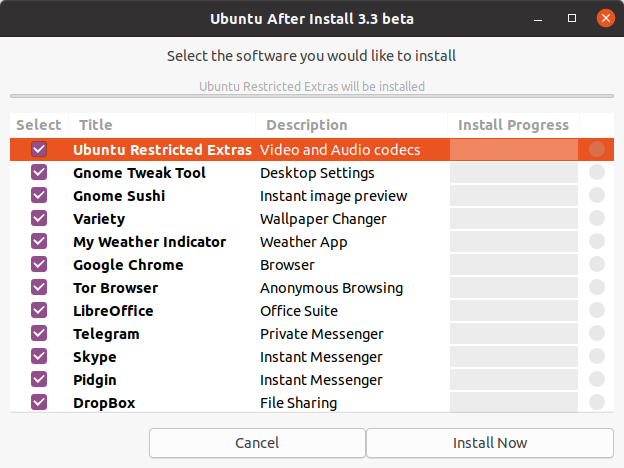
Task: Click status circle for Pidgin row
Action: (x=597, y=380)
